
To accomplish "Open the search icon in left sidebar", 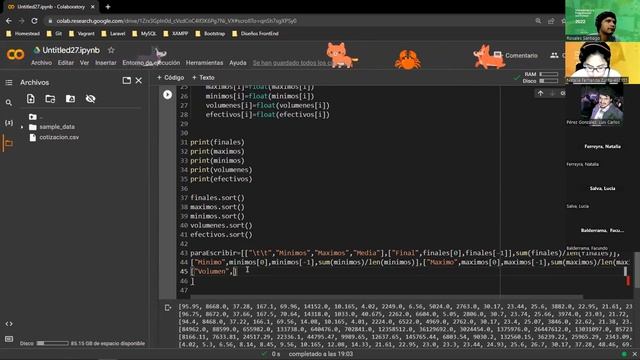I will point(9,103).
